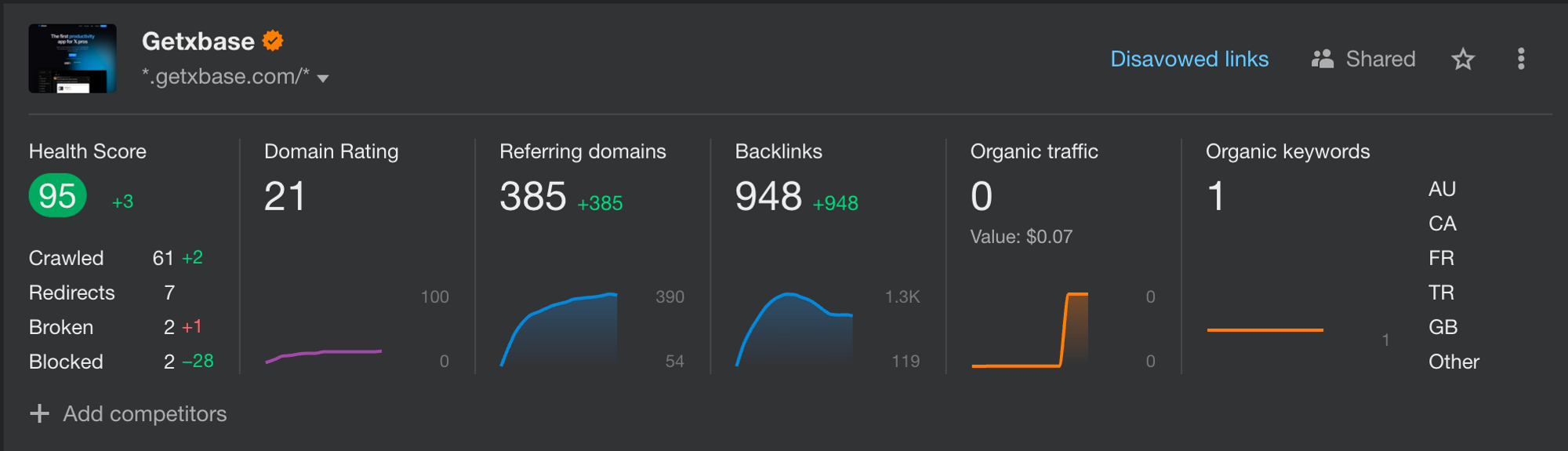This screenshot has width=1568, height=451.
Task: Open the Getxbase project thumbnail
Action: coord(72,59)
